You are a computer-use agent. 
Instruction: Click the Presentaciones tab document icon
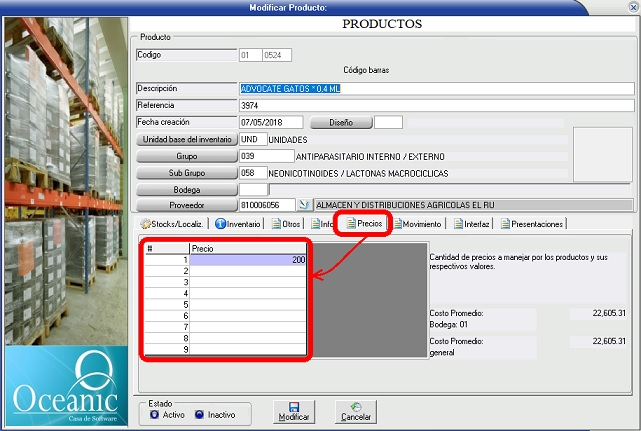click(505, 224)
